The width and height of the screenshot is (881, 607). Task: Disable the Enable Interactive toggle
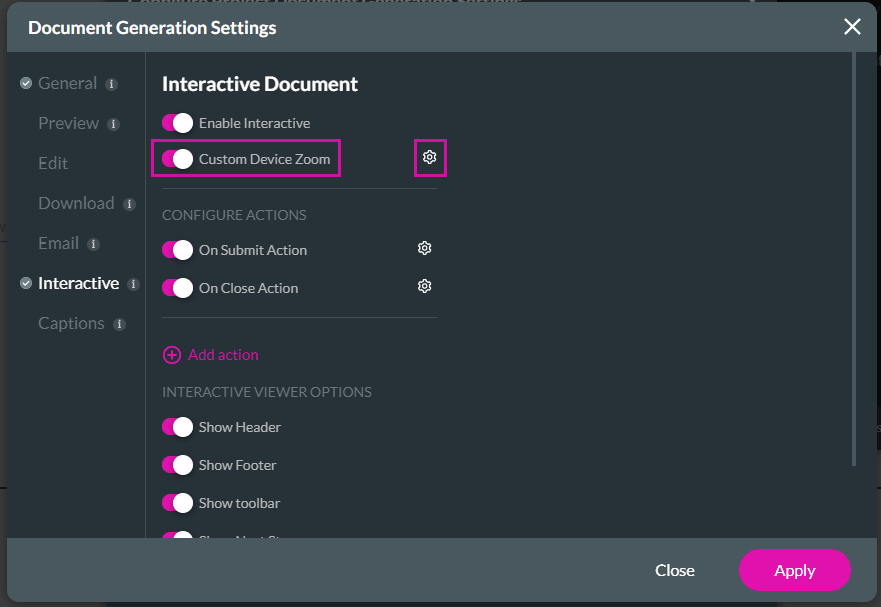pos(177,123)
